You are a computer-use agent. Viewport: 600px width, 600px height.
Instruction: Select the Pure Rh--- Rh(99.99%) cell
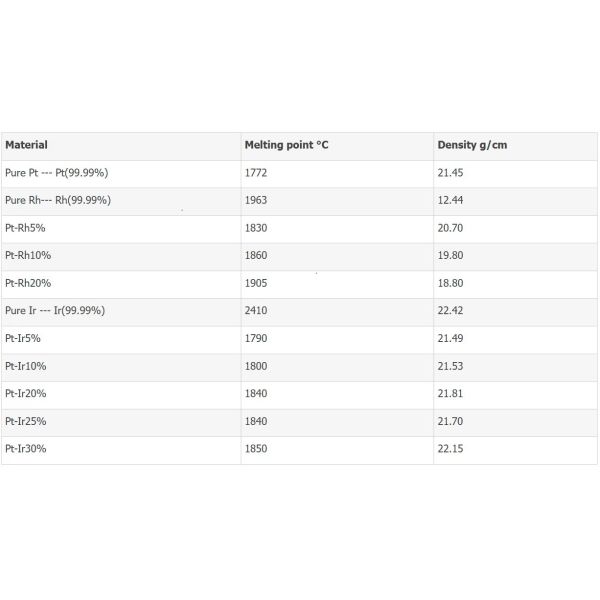tap(58, 201)
